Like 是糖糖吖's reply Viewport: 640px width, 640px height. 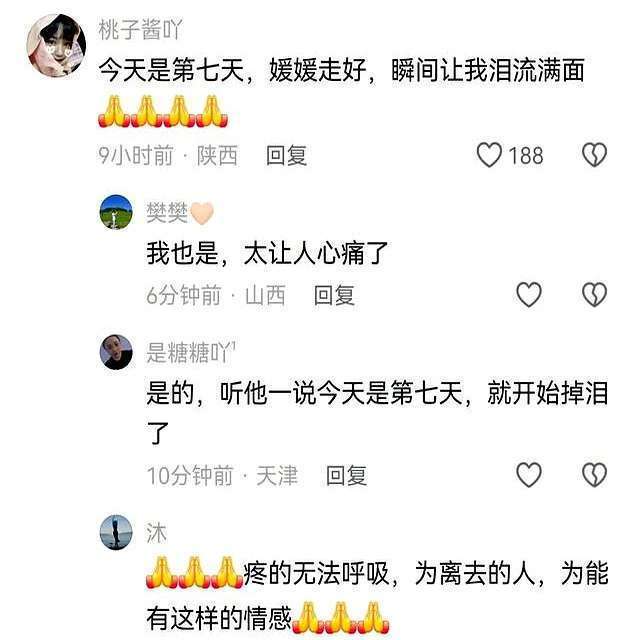point(529,475)
